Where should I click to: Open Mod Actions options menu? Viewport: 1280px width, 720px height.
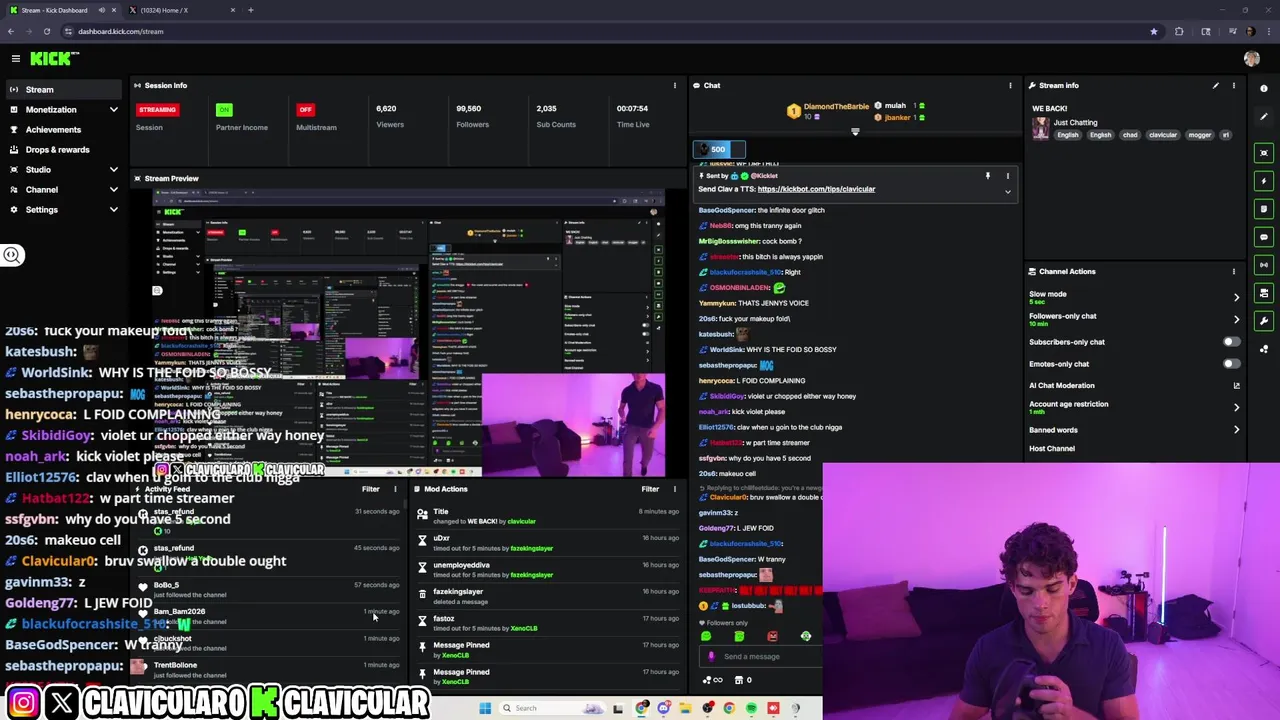675,489
